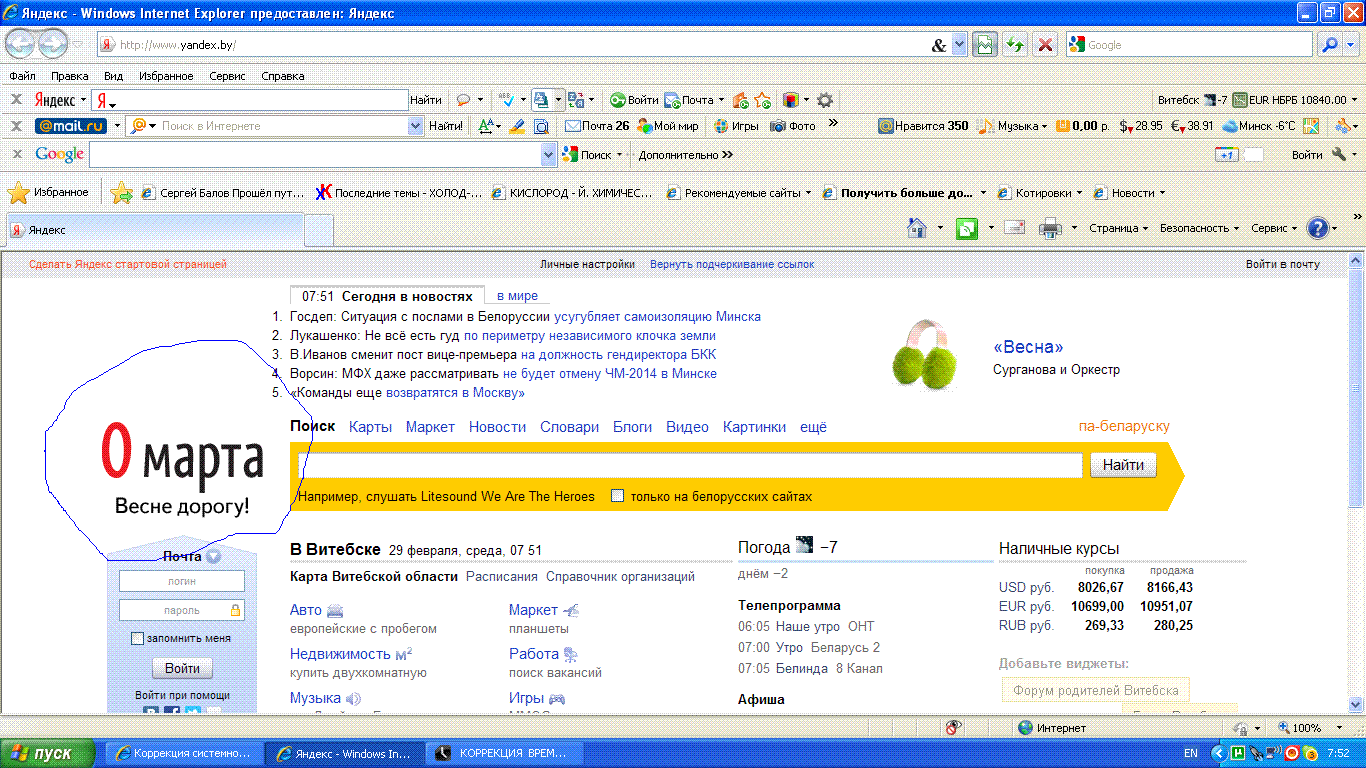Close the Yandex toolbar with its X
1366x768 pixels.
point(17,99)
